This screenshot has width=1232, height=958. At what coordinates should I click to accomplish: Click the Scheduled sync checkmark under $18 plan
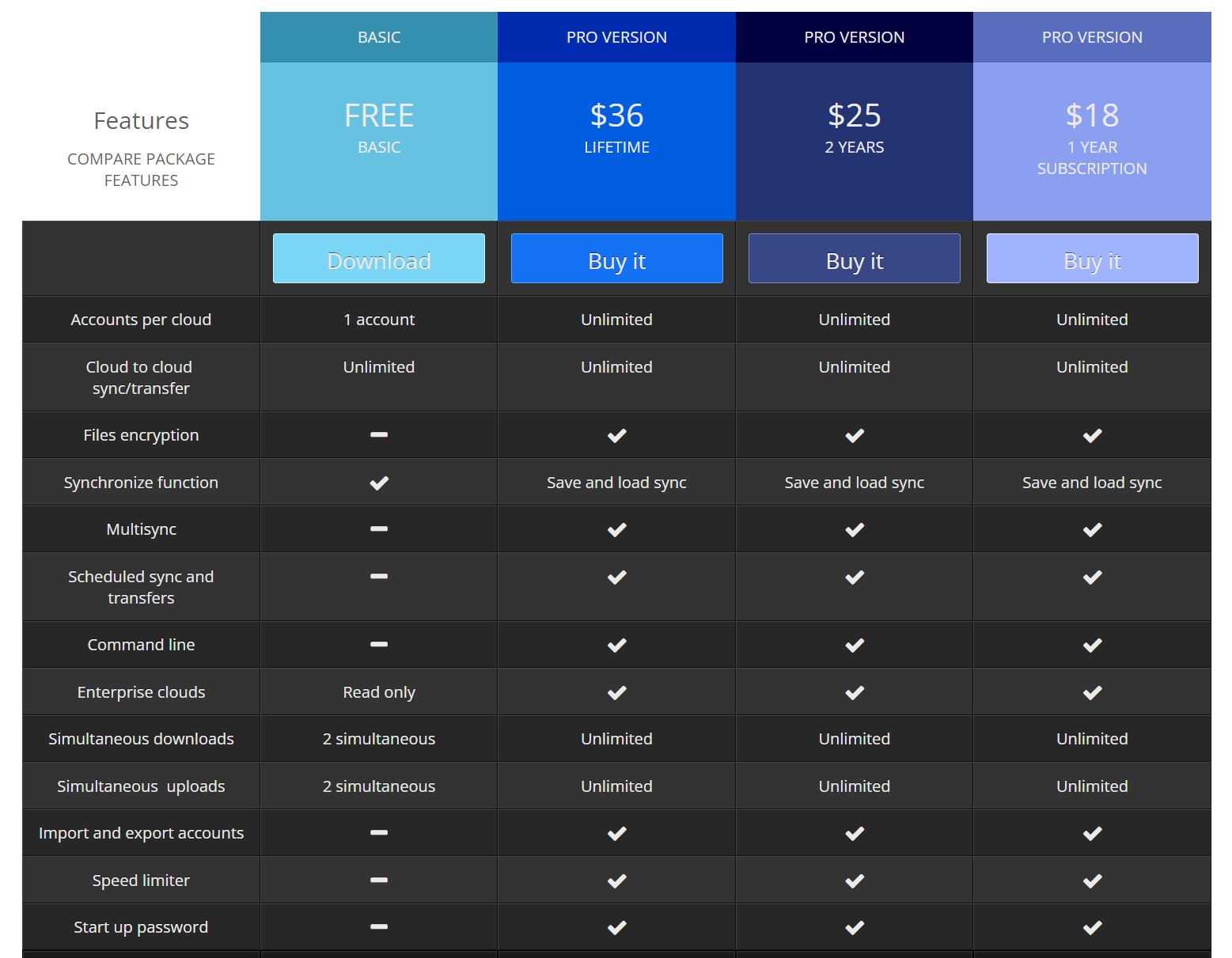(x=1093, y=577)
